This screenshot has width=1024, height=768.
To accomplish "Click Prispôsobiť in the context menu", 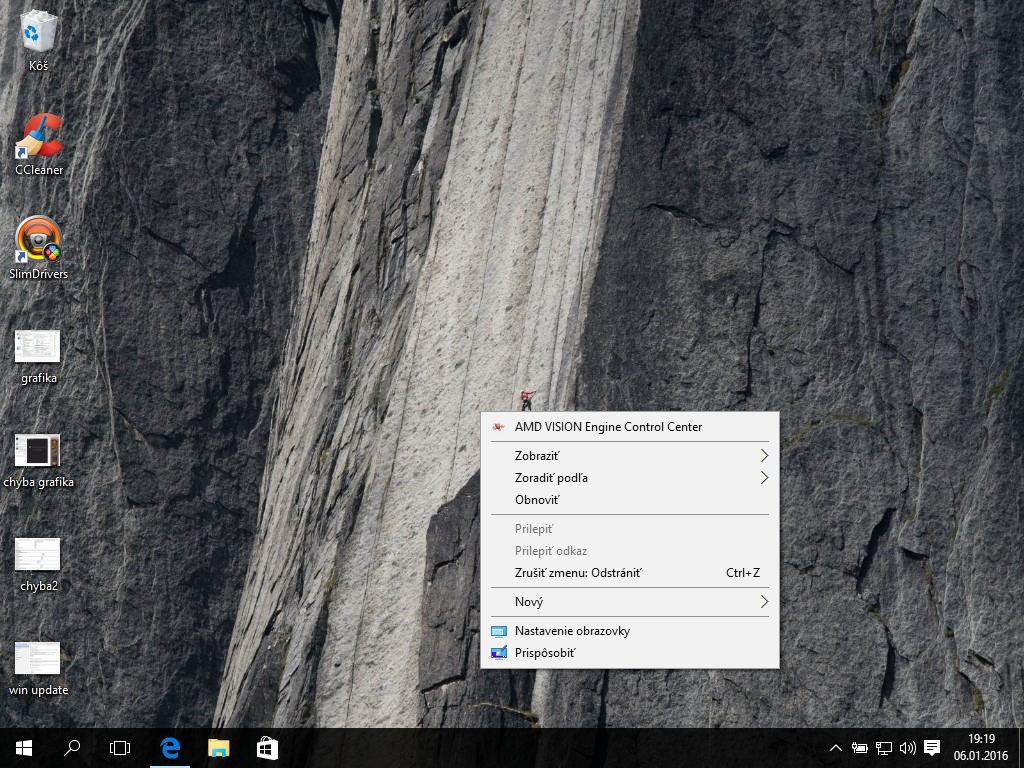I will (x=545, y=653).
